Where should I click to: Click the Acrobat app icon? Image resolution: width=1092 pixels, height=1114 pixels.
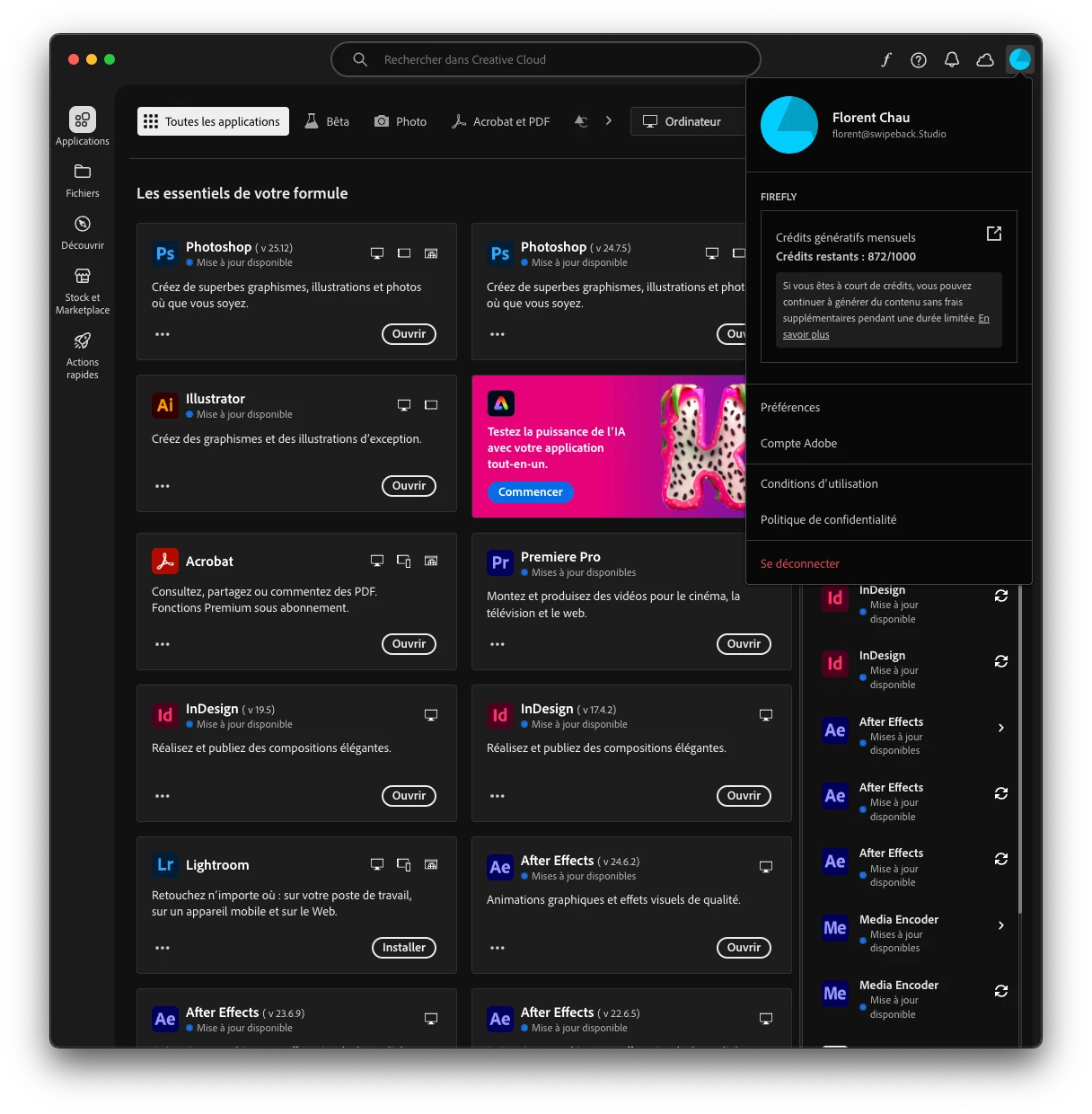tap(165, 561)
